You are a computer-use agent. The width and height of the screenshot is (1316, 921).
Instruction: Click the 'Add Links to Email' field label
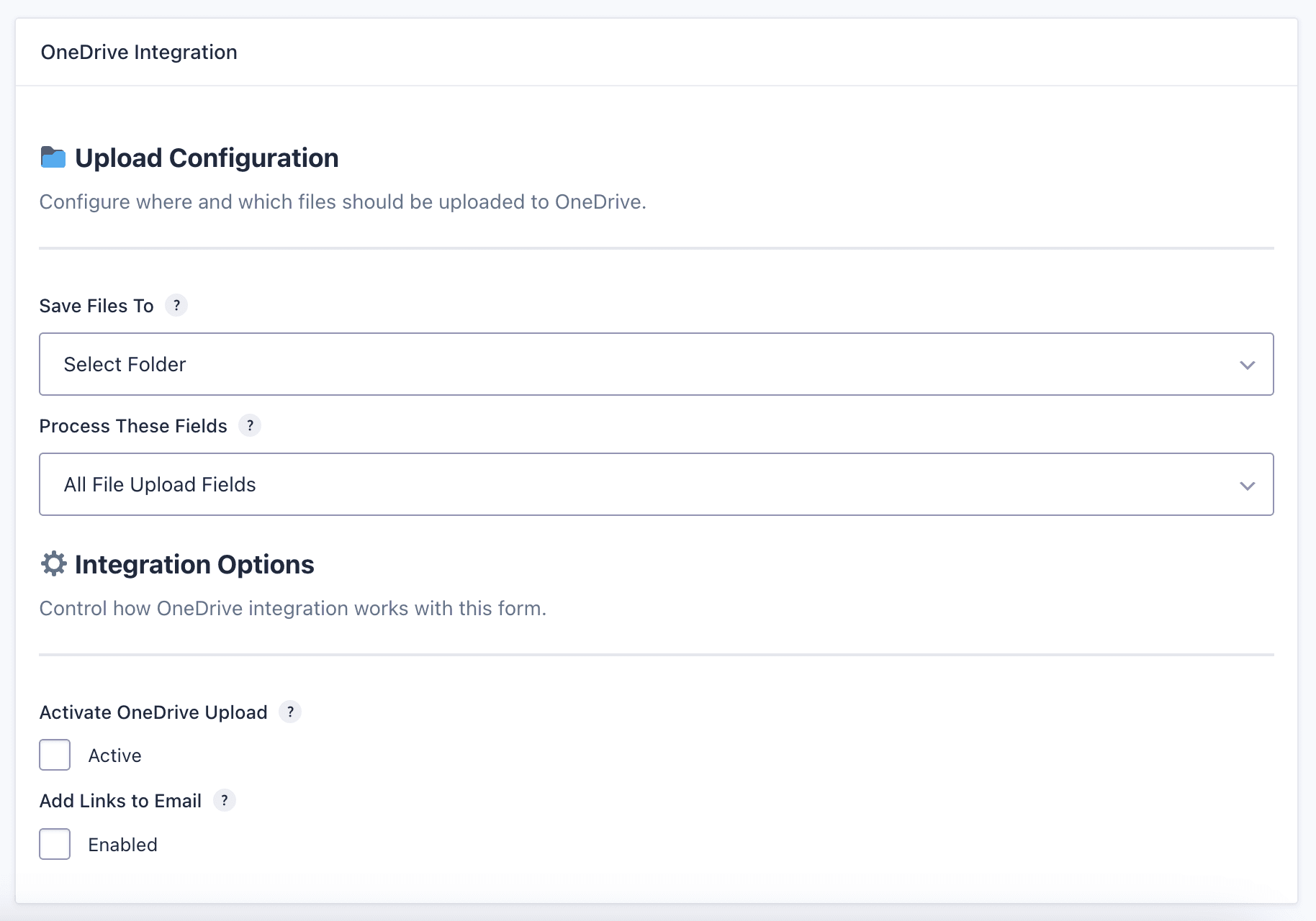point(120,801)
